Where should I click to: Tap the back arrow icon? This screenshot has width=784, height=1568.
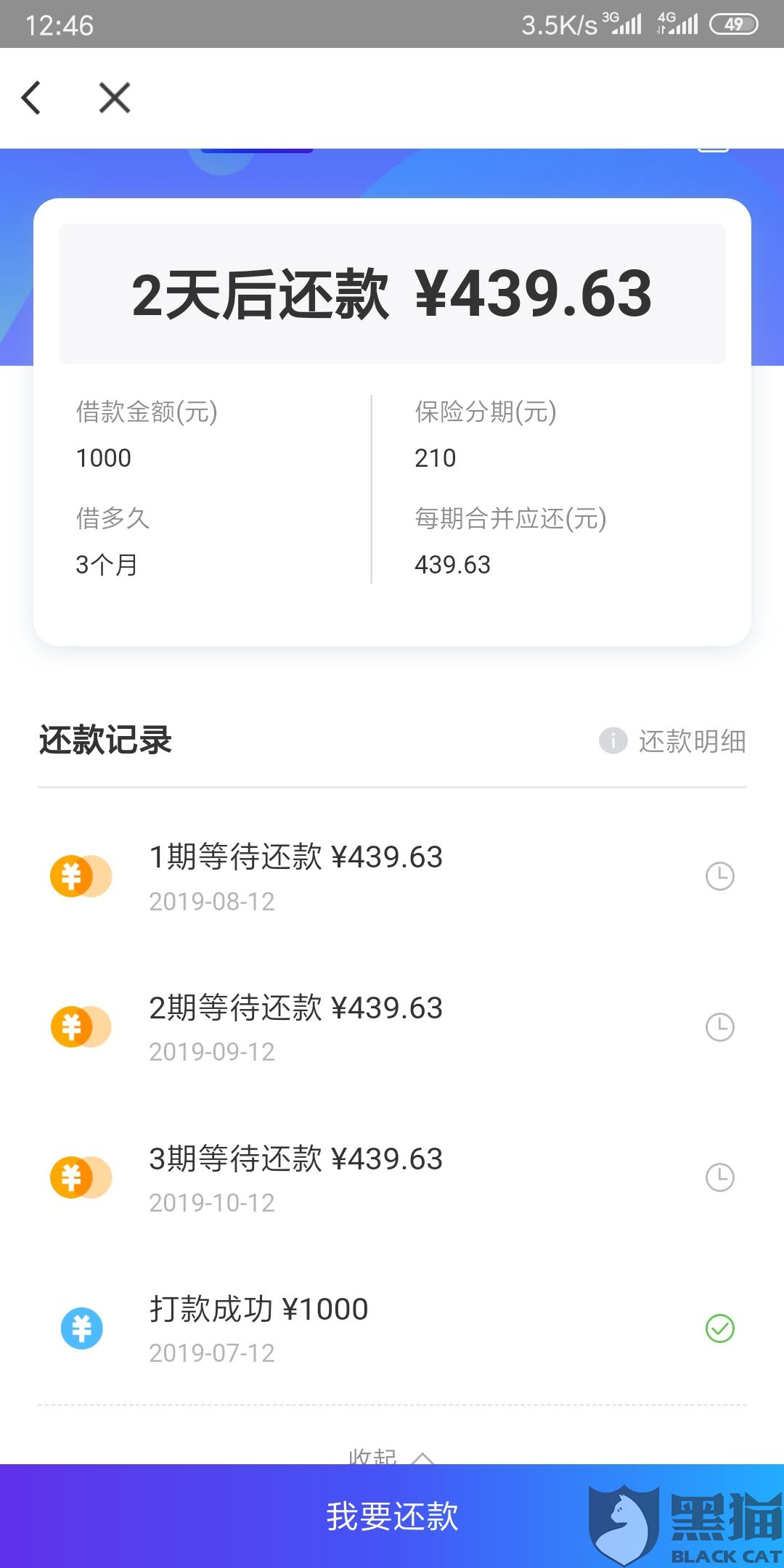[x=30, y=98]
